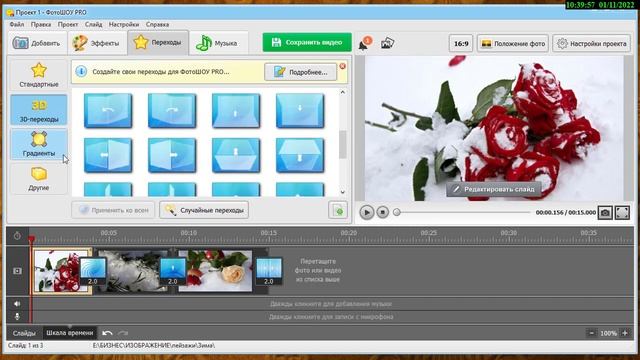
Task: Choose the cube-up arrow transition in second row
Action: (x=236, y=155)
